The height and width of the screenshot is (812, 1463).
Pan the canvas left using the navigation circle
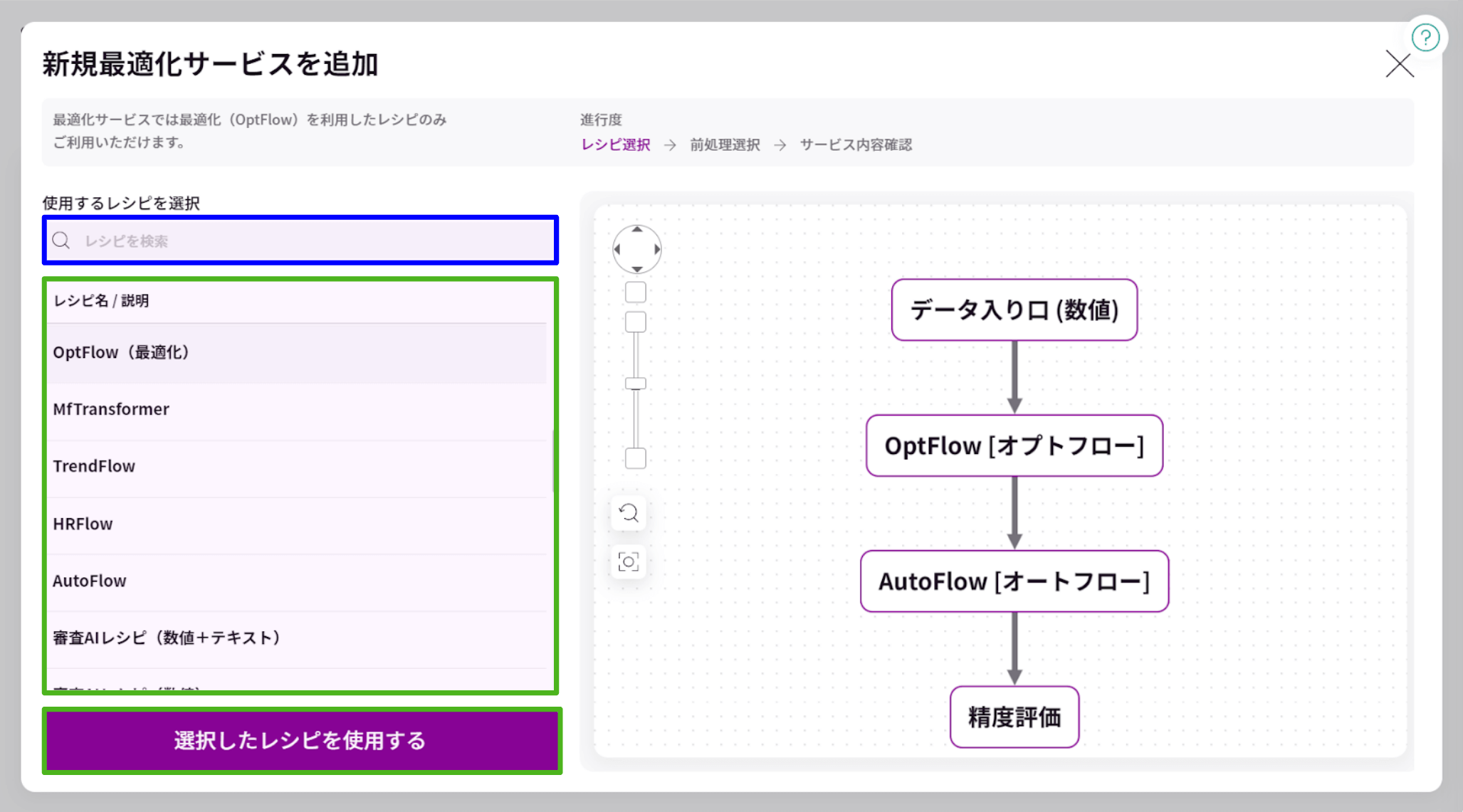pos(617,249)
